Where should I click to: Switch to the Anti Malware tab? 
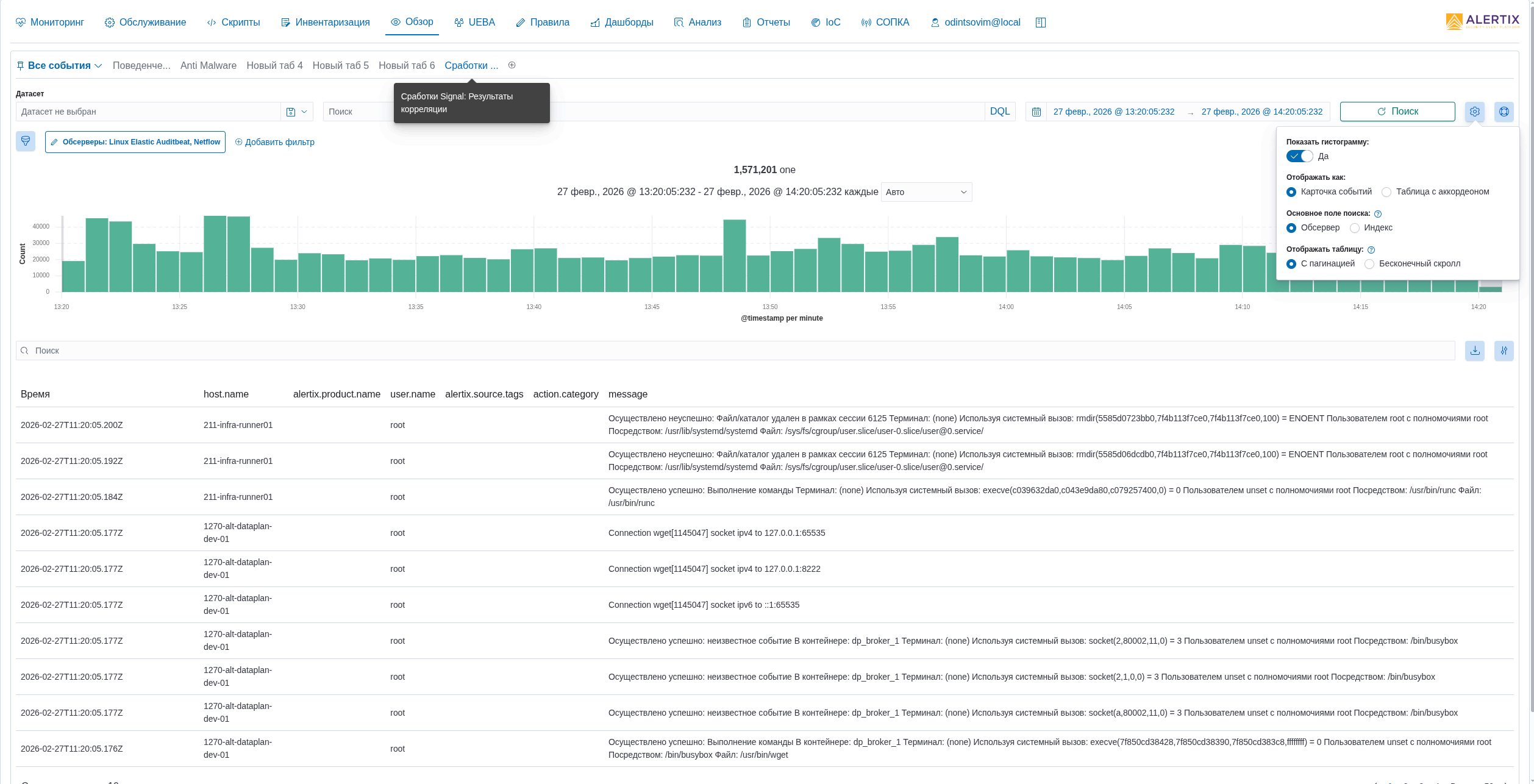(208, 65)
